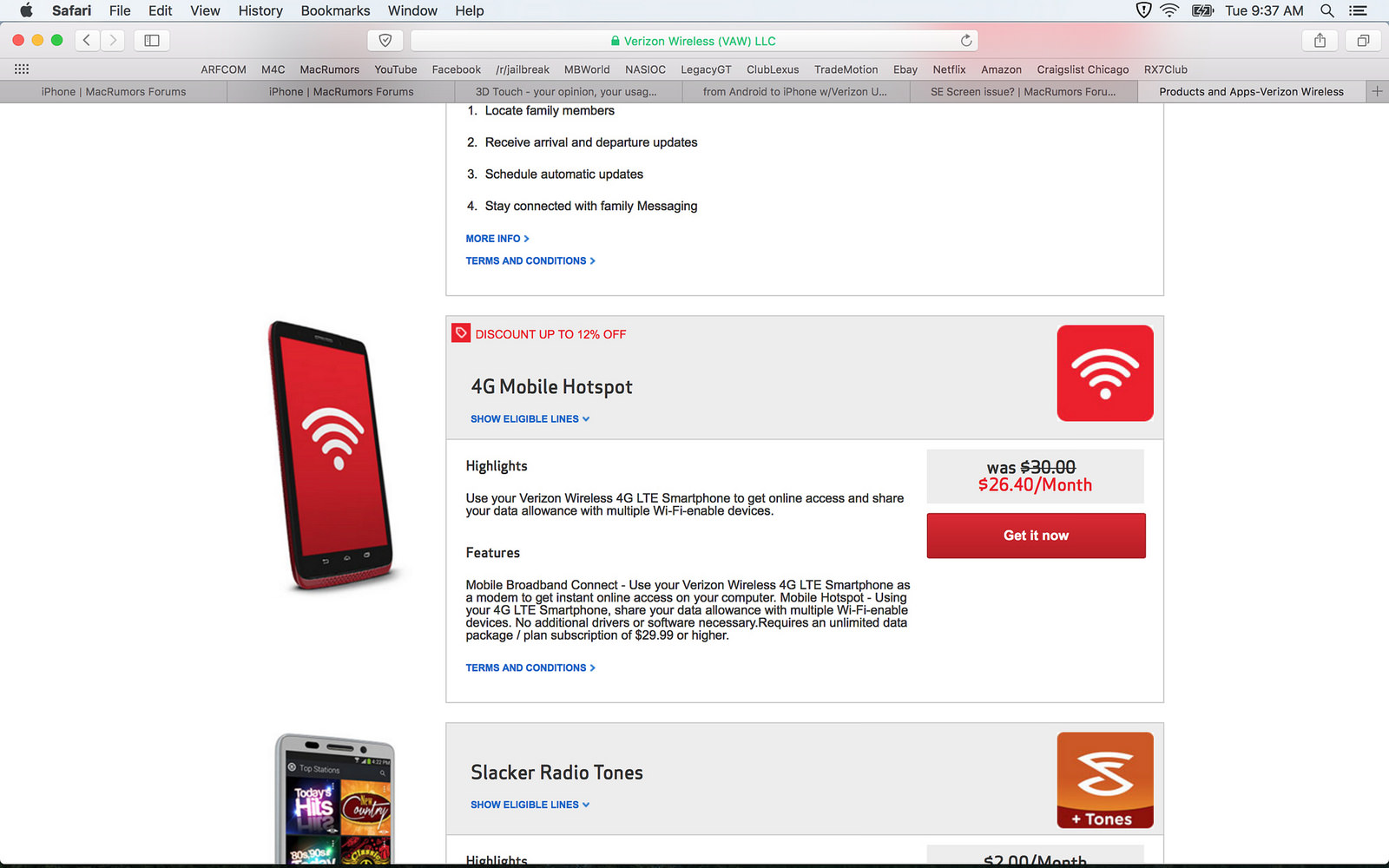Image resolution: width=1389 pixels, height=868 pixels.
Task: Open the ARFCOM bookmark
Action: pos(224,69)
